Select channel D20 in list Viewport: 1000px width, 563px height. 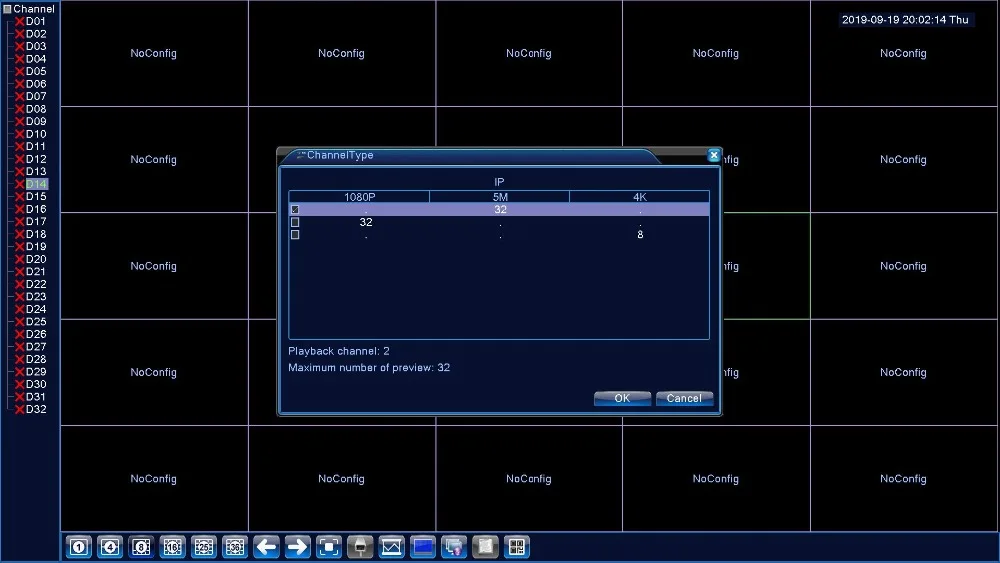pos(36,259)
